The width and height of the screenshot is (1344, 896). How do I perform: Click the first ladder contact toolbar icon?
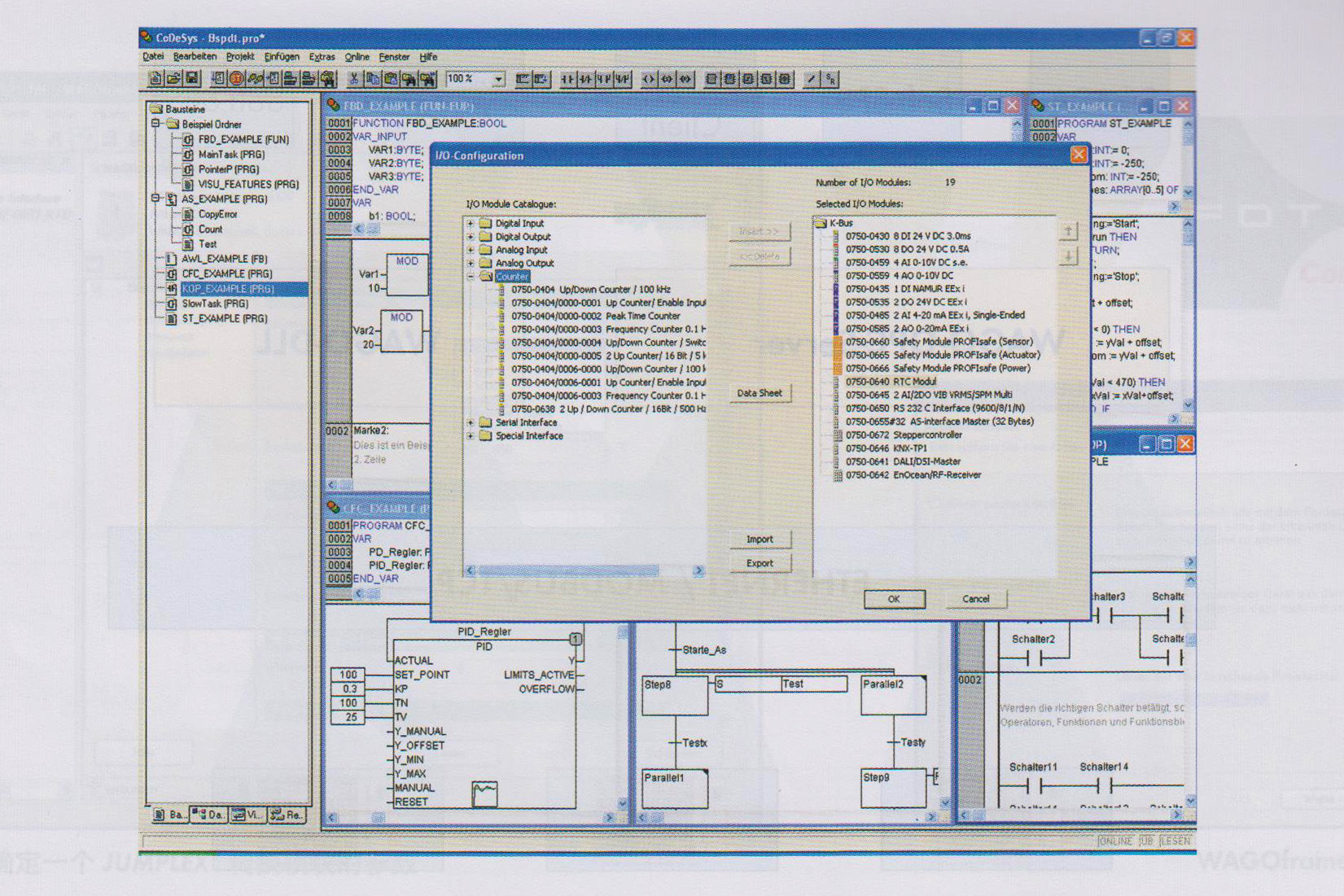(567, 79)
